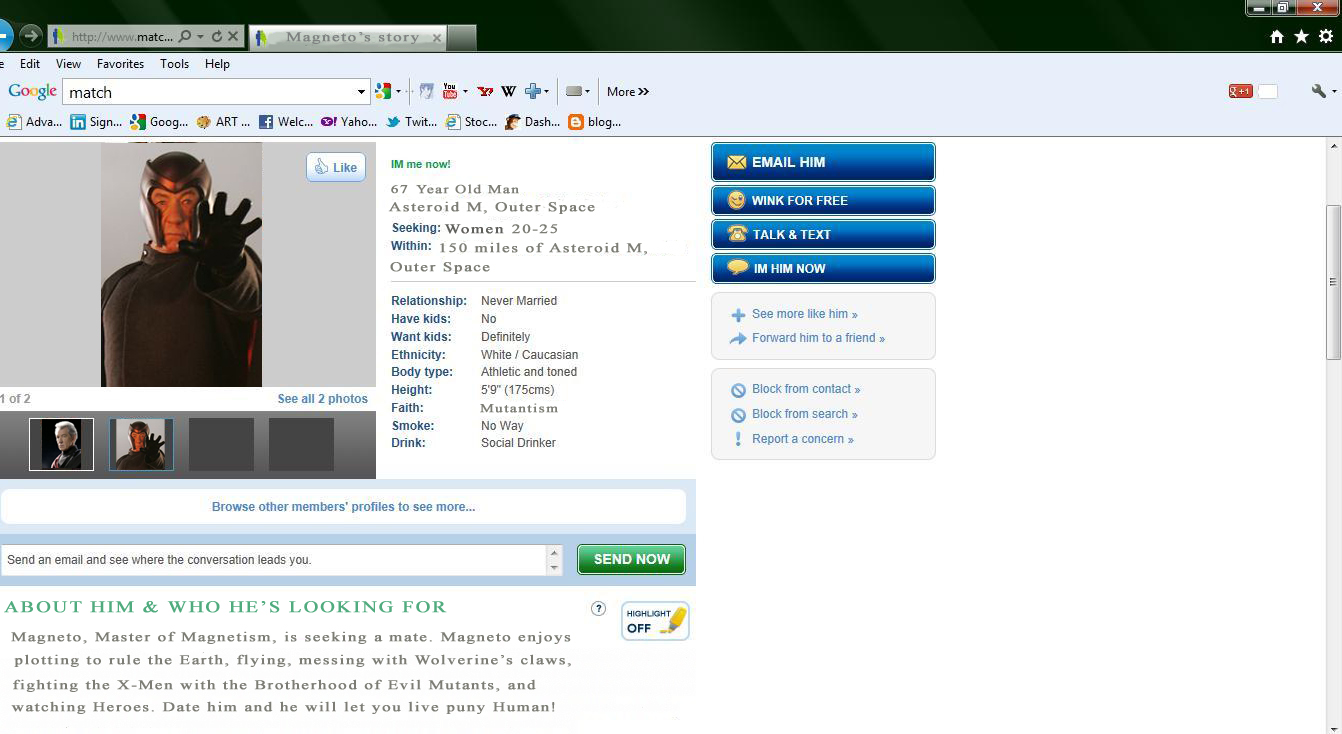Stop loading with the address bar X
Viewport: 1342px width, 734px height.
(x=233, y=36)
